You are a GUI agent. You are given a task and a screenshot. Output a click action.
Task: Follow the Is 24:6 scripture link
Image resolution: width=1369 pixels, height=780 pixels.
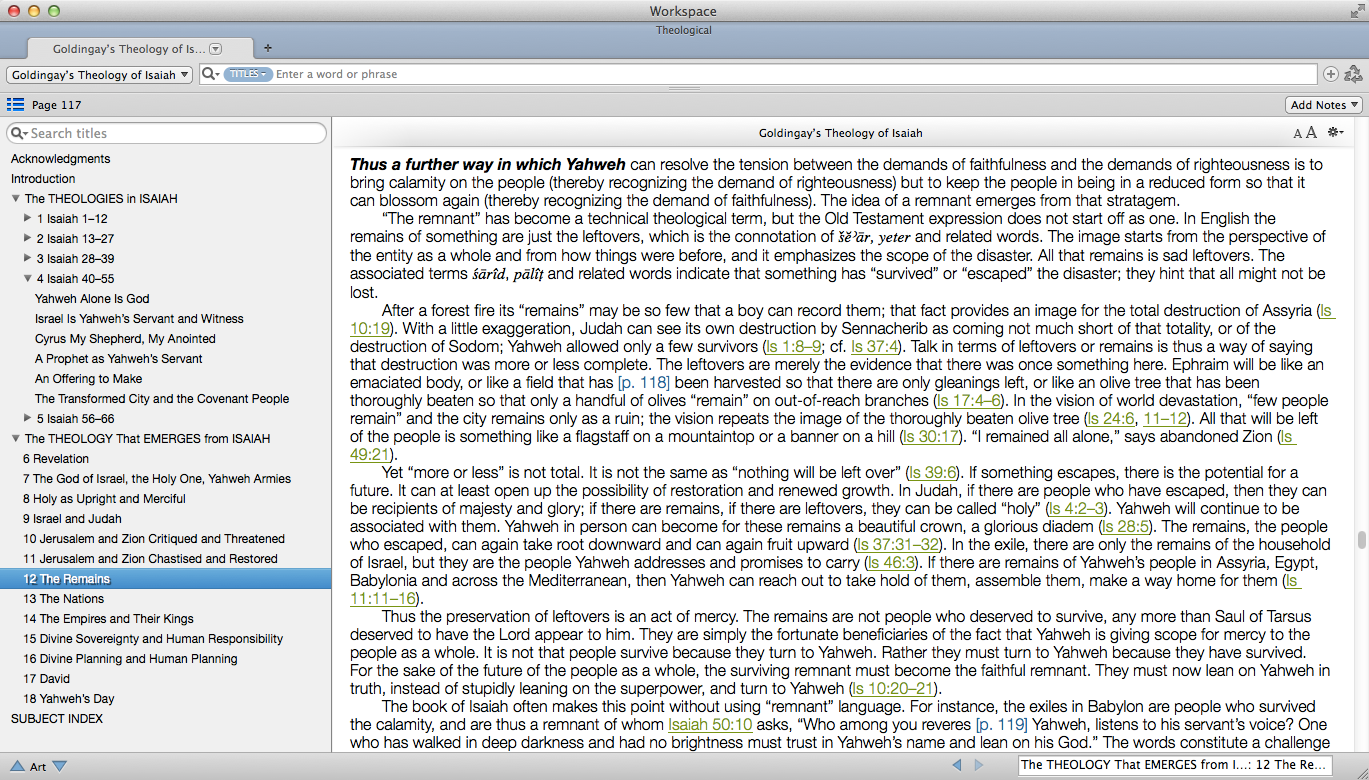pyautogui.click(x=1111, y=419)
